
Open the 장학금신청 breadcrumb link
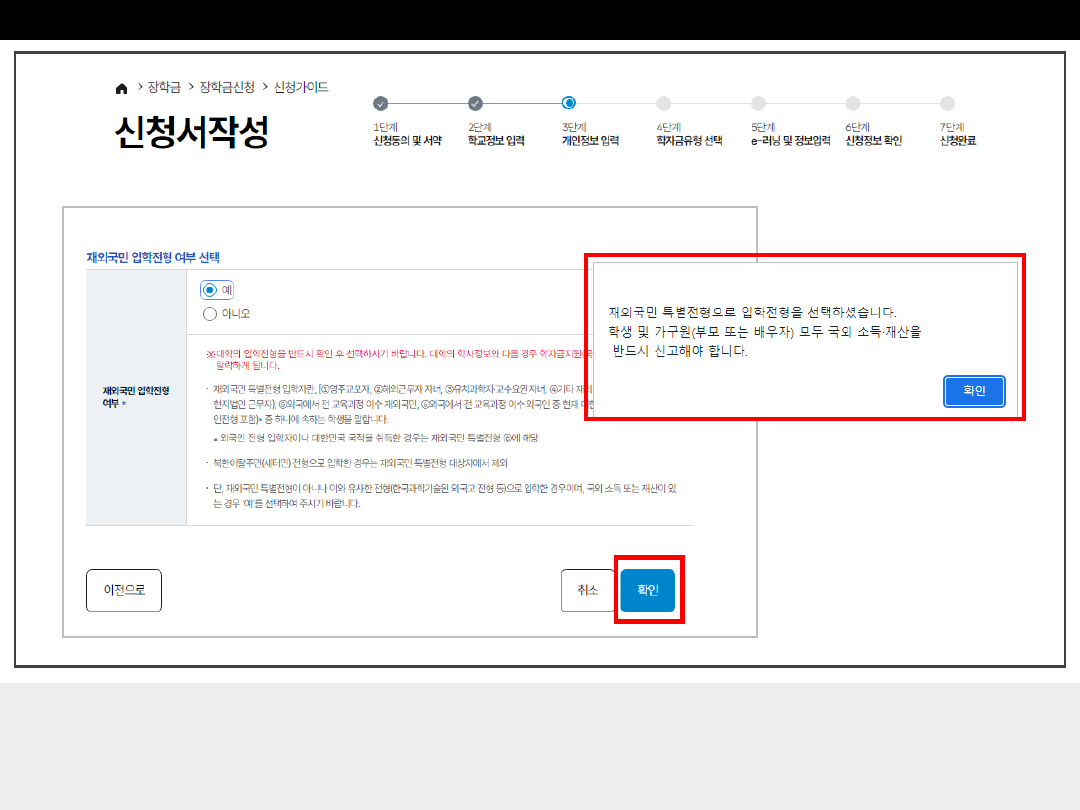point(227,88)
